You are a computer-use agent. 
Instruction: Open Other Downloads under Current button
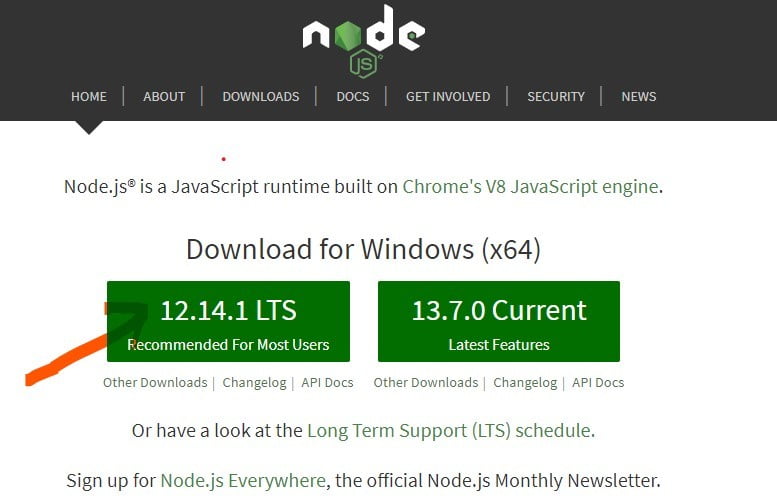click(x=426, y=383)
